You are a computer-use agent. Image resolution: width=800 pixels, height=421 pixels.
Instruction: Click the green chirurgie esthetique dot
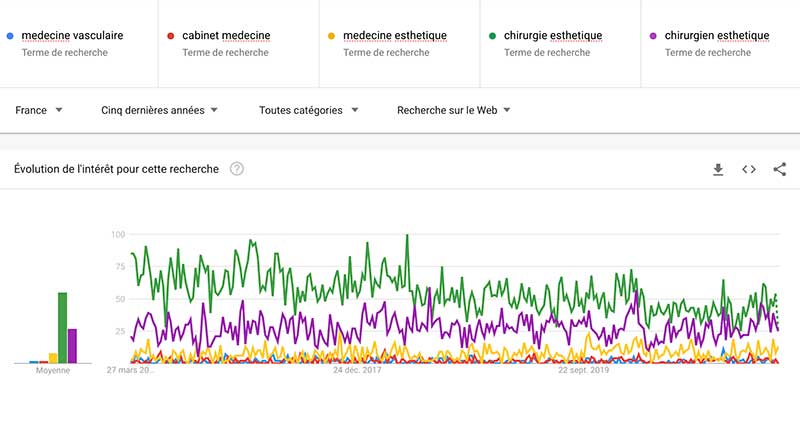pyautogui.click(x=492, y=36)
